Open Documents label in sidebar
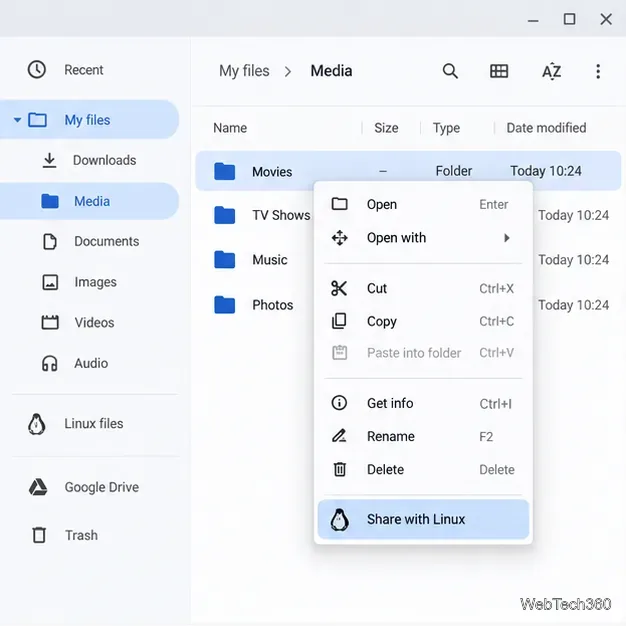626x626 pixels. coord(107,241)
